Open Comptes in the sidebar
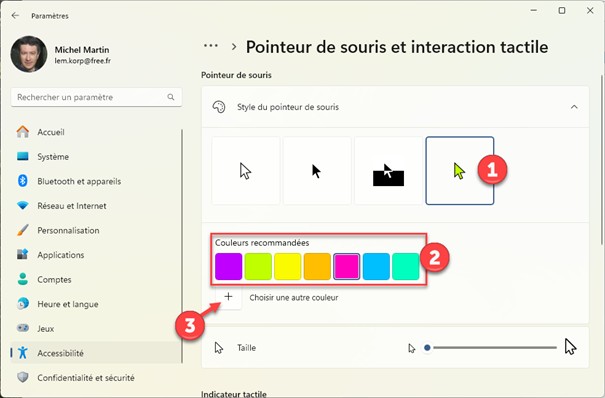This screenshot has height=398, width=605. [96, 280]
